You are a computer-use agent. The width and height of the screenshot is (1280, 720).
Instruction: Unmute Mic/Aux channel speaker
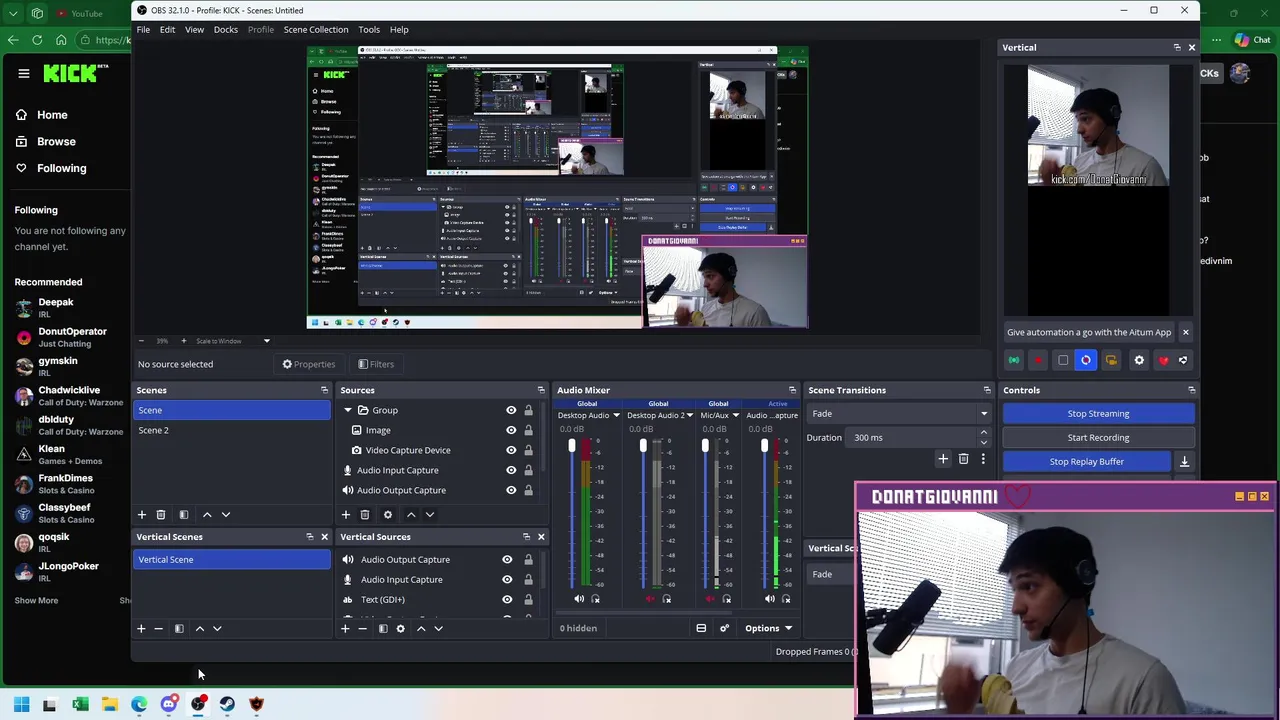coord(711,599)
